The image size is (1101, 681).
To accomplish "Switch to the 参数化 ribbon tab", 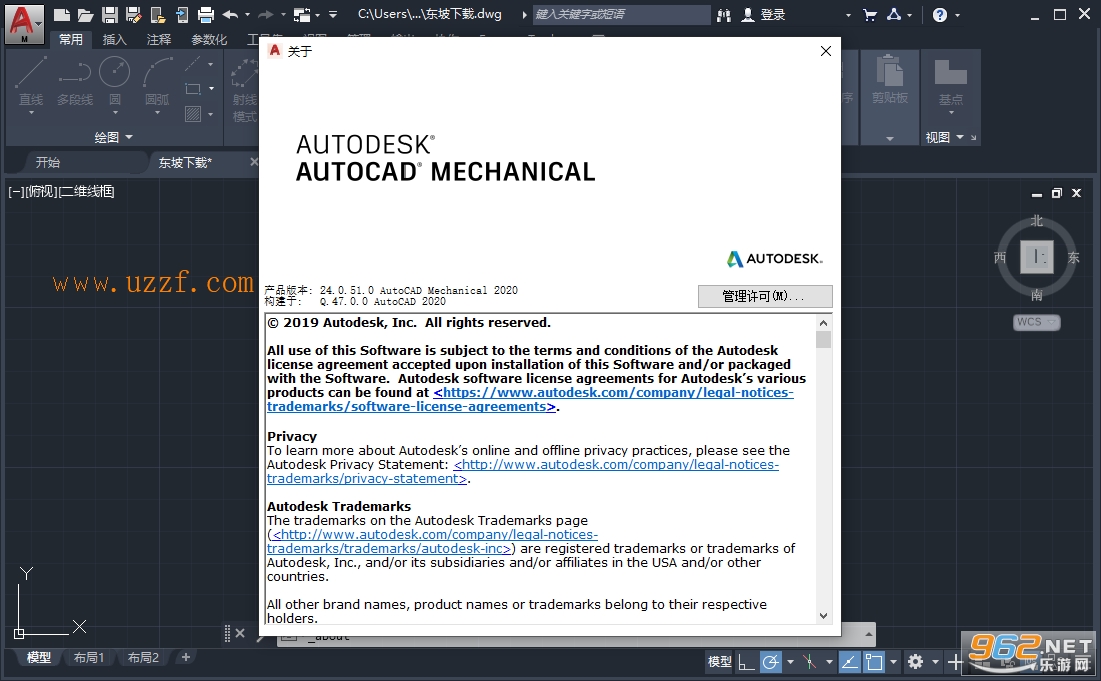I will 209,39.
